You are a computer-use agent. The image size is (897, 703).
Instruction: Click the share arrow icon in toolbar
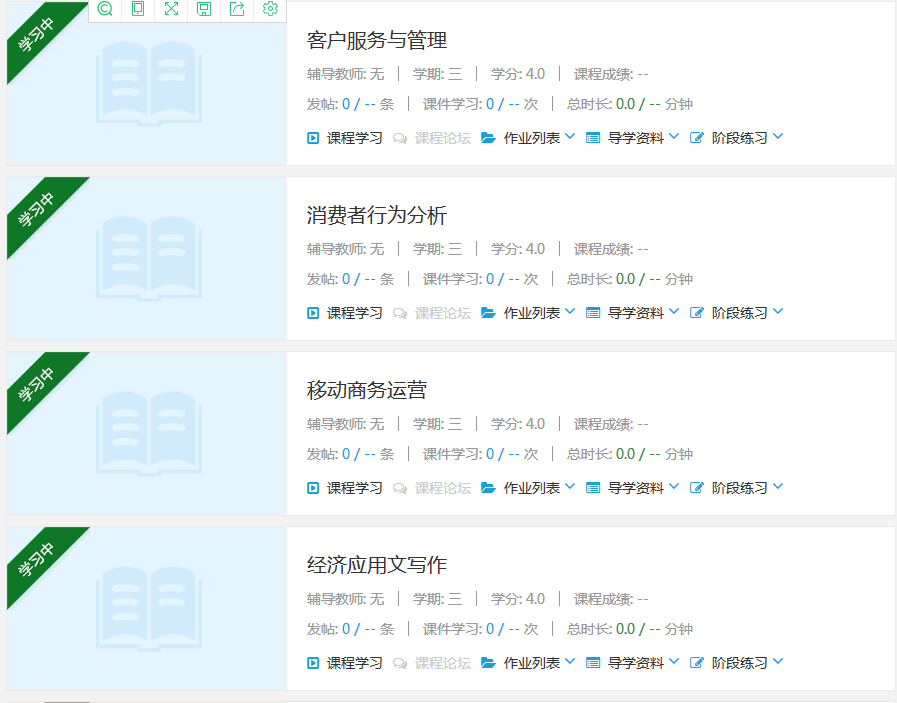(237, 9)
